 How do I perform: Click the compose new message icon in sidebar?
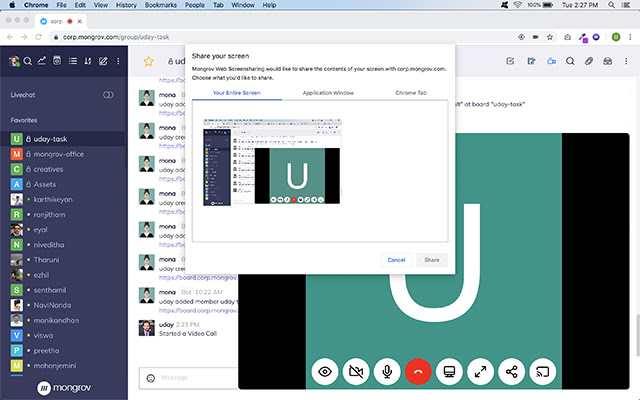click(x=103, y=61)
